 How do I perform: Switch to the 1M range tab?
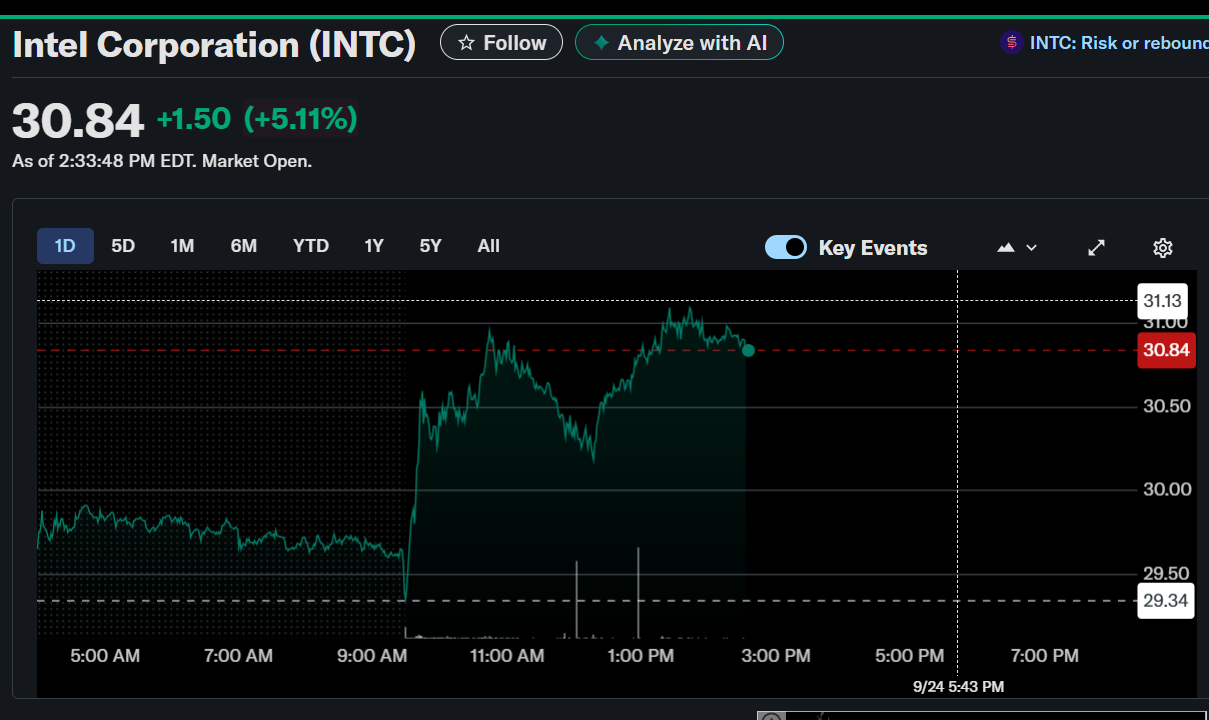click(182, 246)
